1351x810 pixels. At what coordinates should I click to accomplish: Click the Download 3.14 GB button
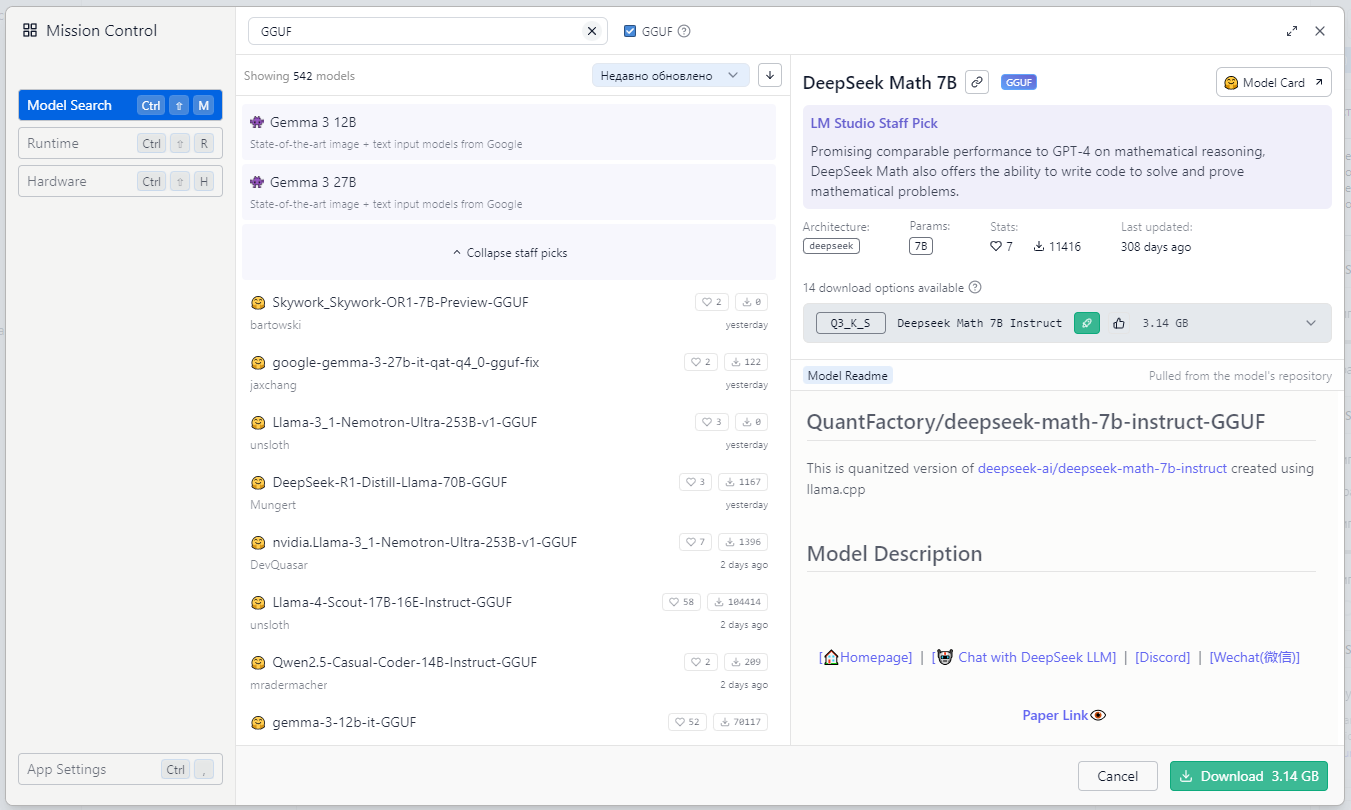1248,776
